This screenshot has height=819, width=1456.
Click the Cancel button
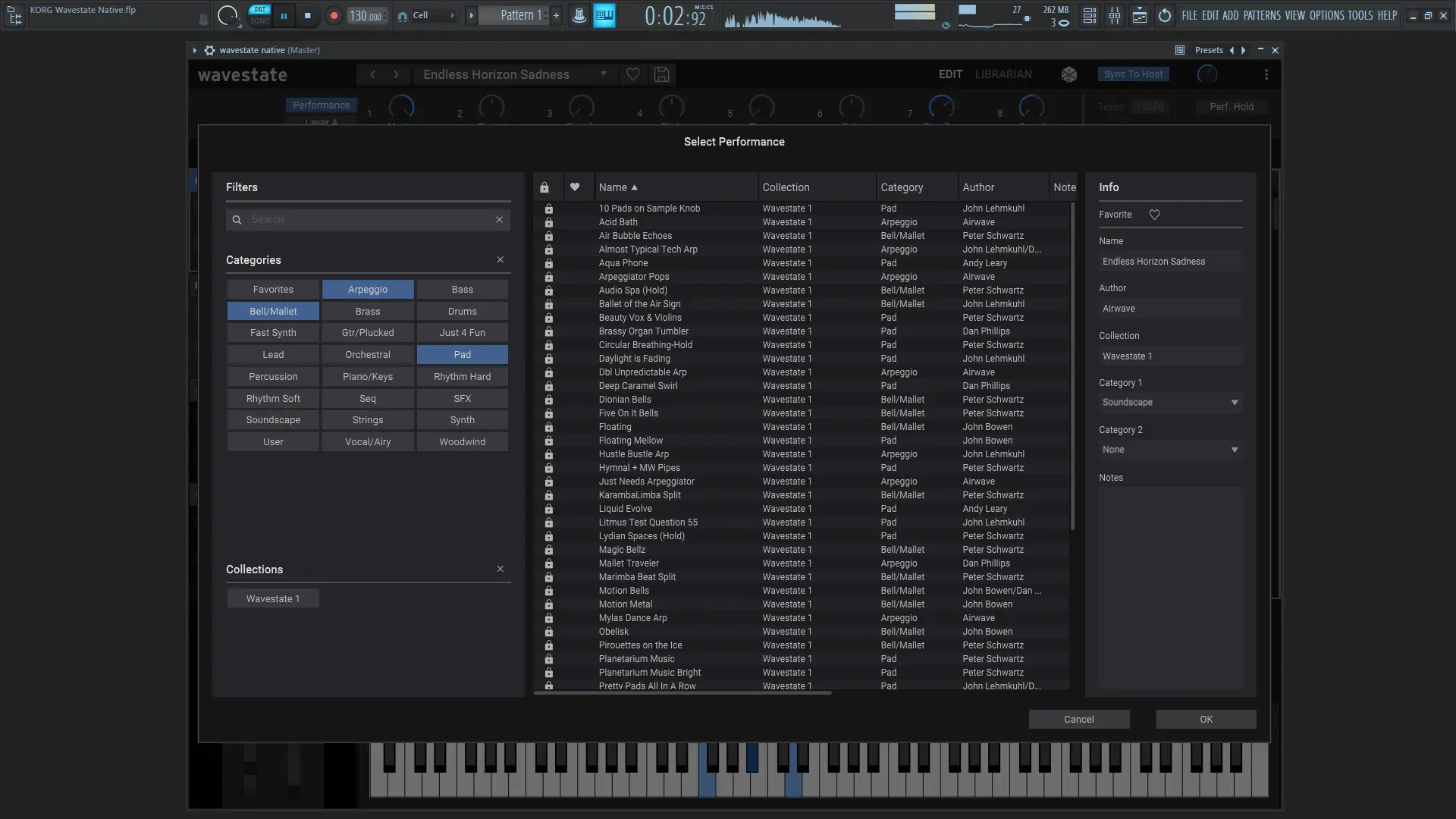pyautogui.click(x=1078, y=720)
